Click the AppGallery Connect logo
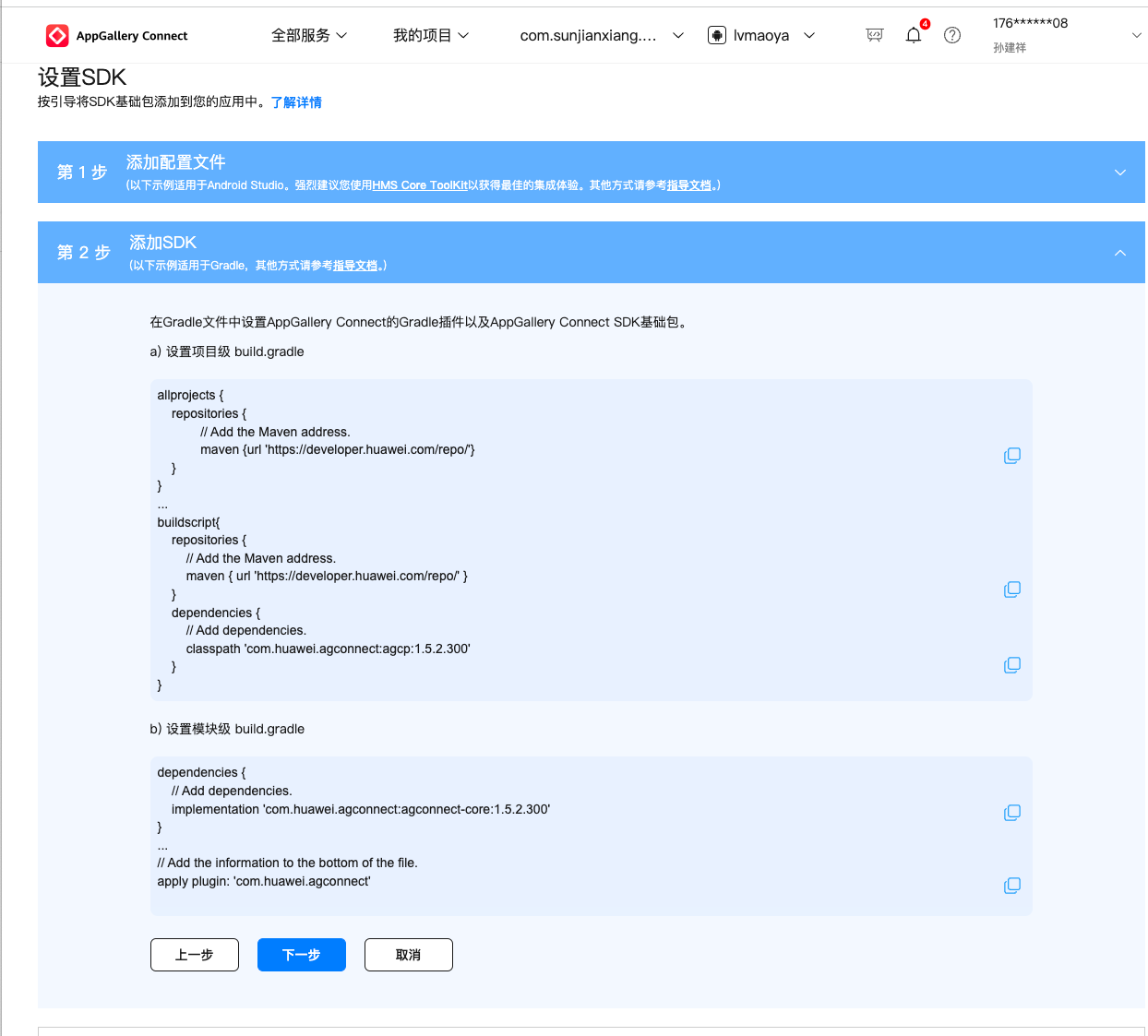 pyautogui.click(x=116, y=36)
